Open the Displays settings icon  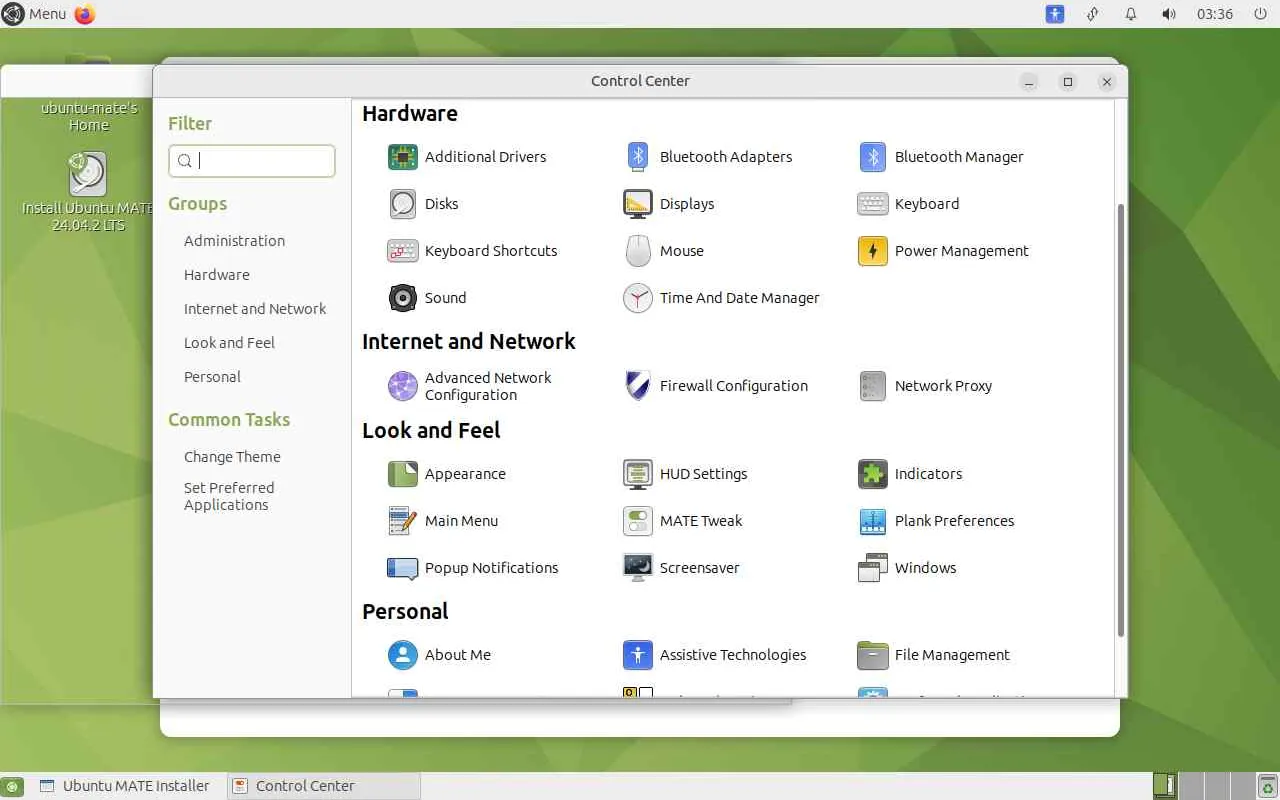pyautogui.click(x=637, y=204)
